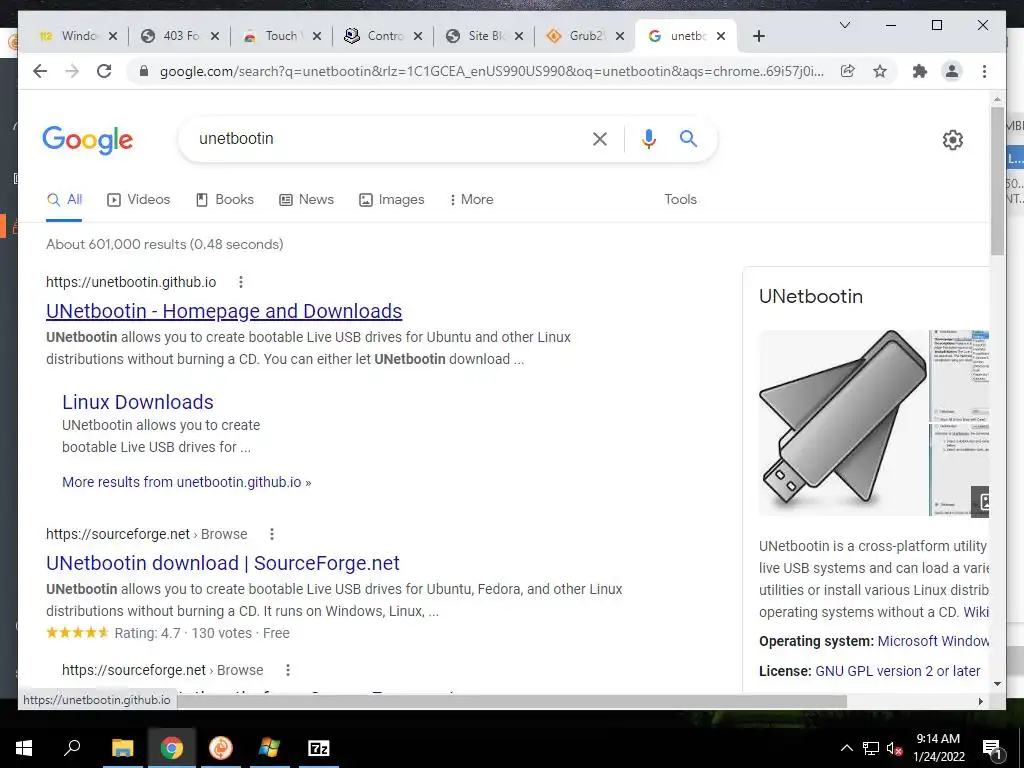Switch to the Grub2 tab

tap(585, 36)
